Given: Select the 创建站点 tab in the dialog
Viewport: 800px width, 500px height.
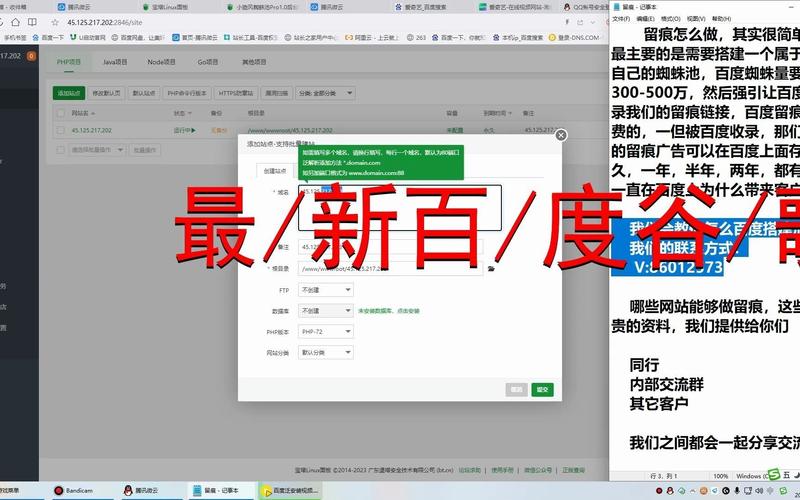Looking at the screenshot, I should click(x=275, y=171).
